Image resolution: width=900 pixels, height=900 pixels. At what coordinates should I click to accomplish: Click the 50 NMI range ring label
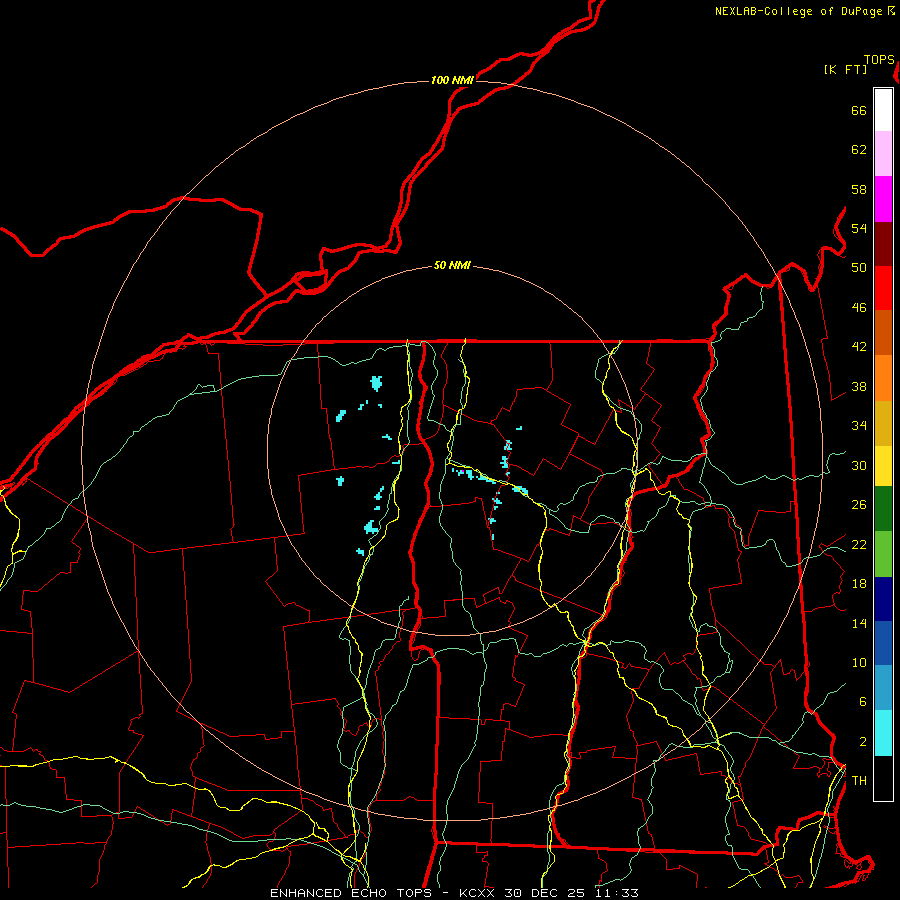452,265
